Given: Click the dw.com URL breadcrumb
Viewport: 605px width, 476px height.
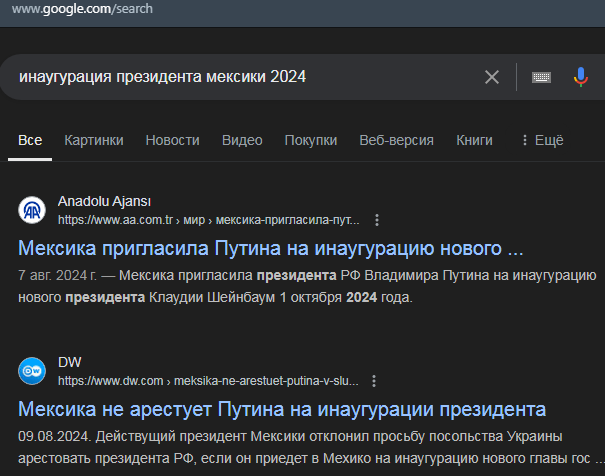Looking at the screenshot, I should [x=208, y=381].
